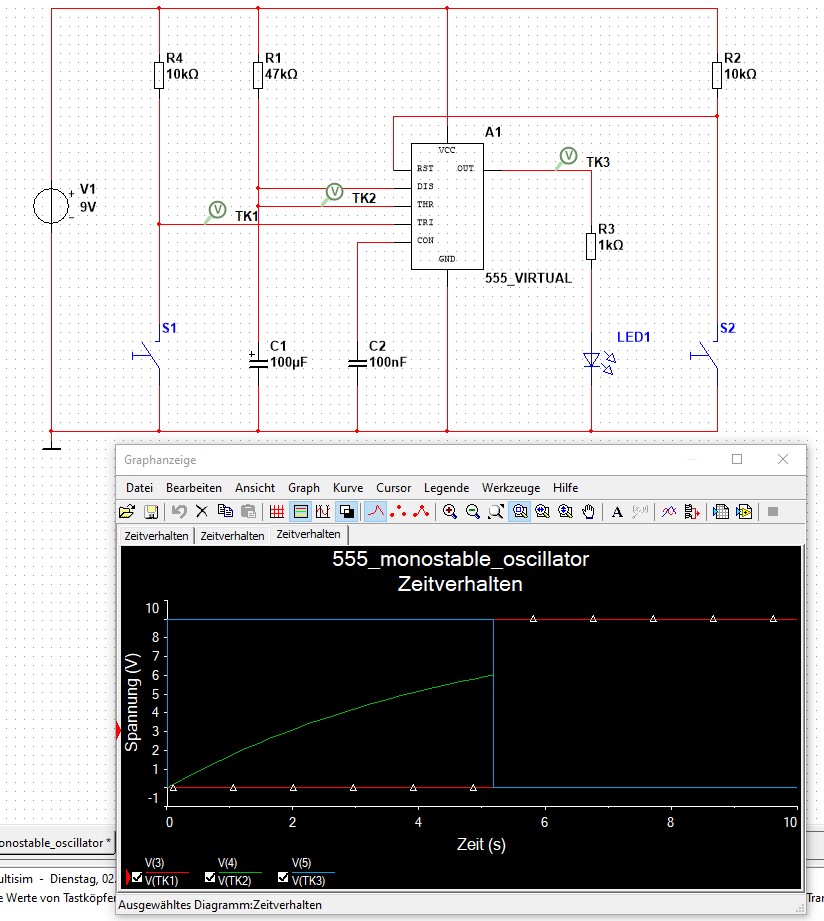Select the show lines only icon
This screenshot has height=921, width=824.
[376, 512]
